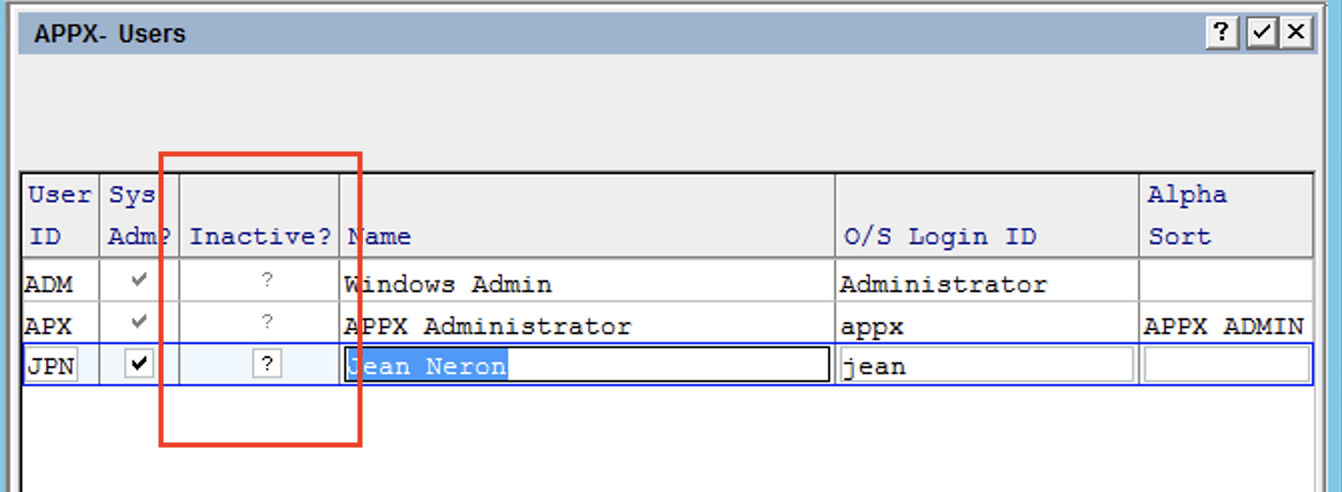Toggle Sys Adm checkbox for JPN user
The height and width of the screenshot is (492, 1342).
coord(139,364)
